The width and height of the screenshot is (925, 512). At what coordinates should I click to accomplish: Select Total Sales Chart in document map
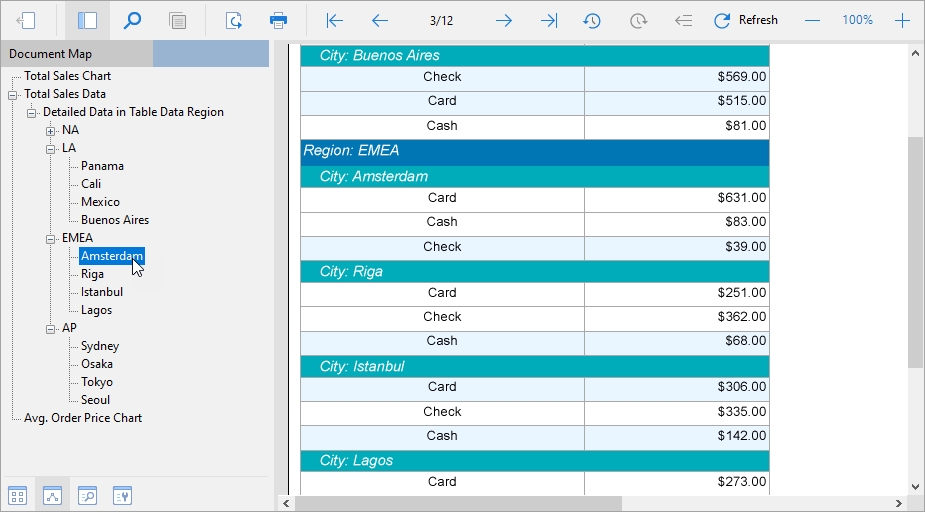pyautogui.click(x=67, y=76)
